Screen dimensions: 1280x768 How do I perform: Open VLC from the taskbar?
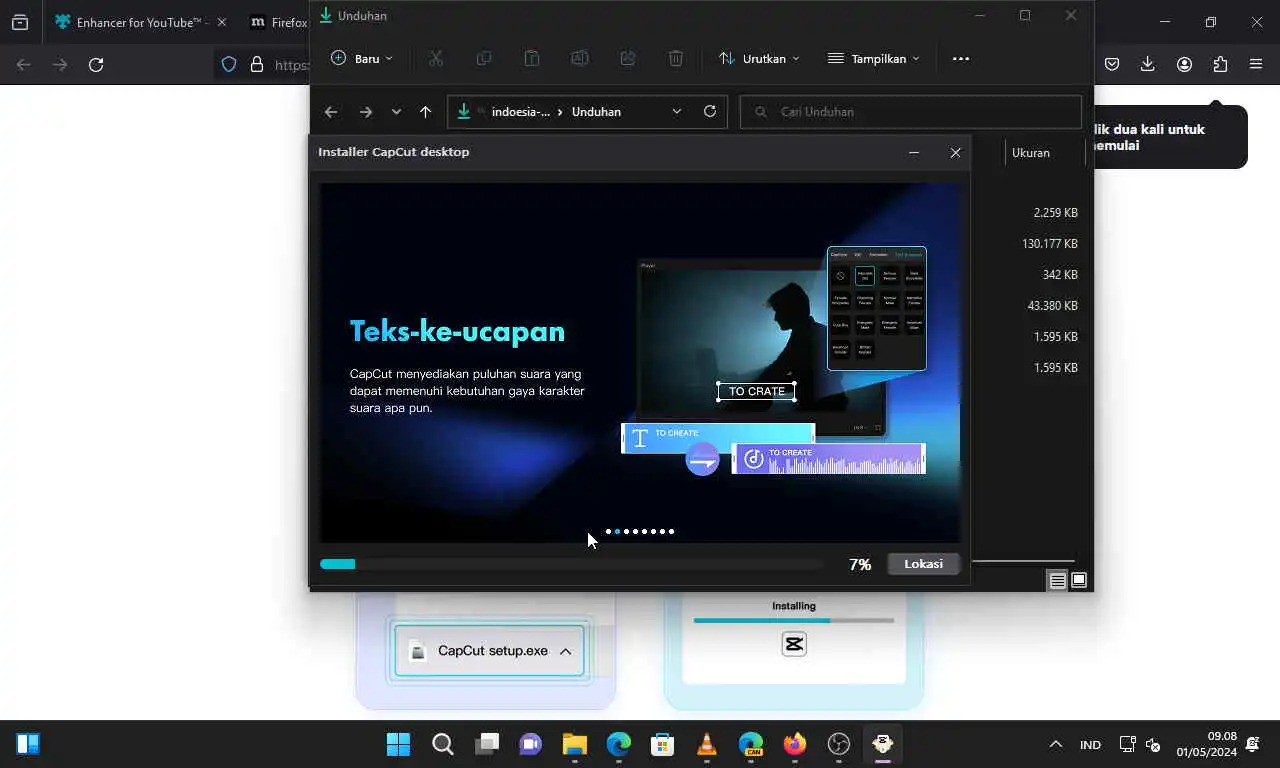(x=707, y=744)
